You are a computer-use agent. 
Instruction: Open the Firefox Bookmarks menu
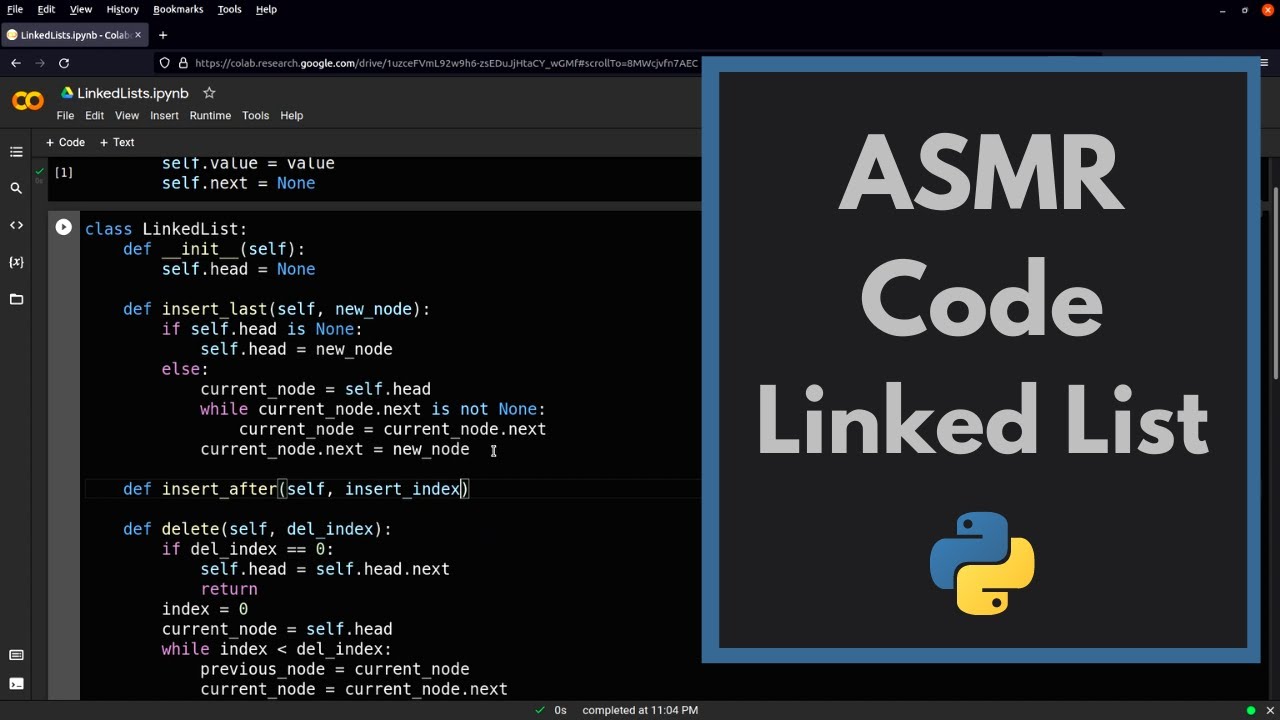[x=178, y=9]
